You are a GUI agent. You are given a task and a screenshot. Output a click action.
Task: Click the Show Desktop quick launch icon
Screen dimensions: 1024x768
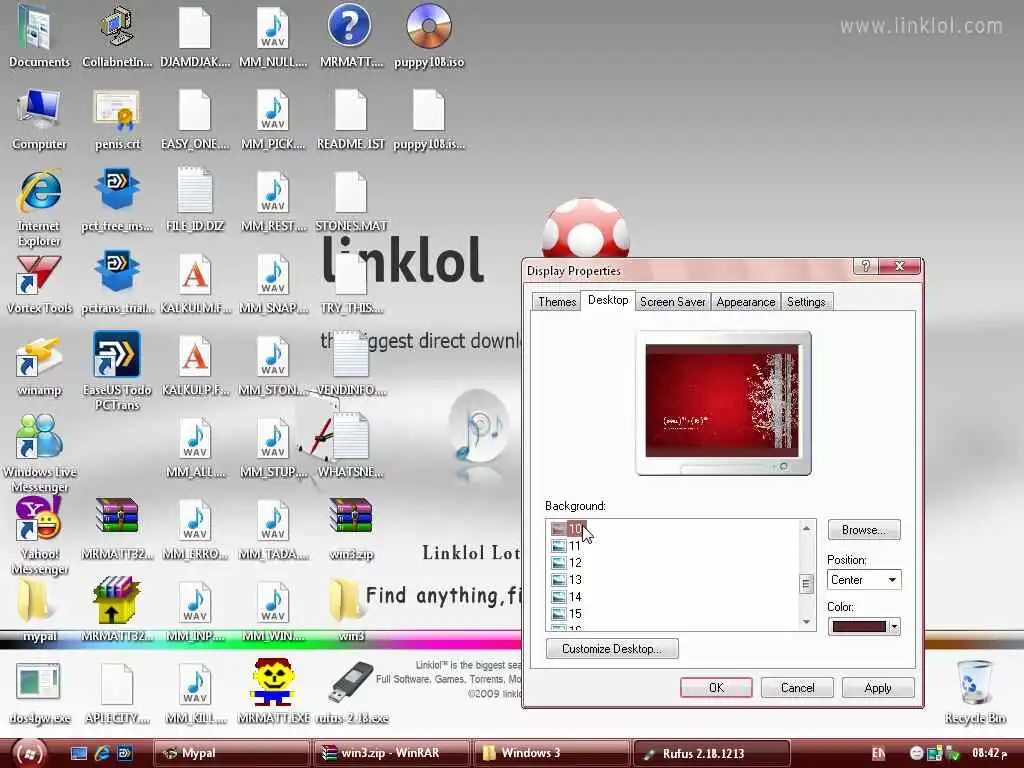(x=79, y=753)
